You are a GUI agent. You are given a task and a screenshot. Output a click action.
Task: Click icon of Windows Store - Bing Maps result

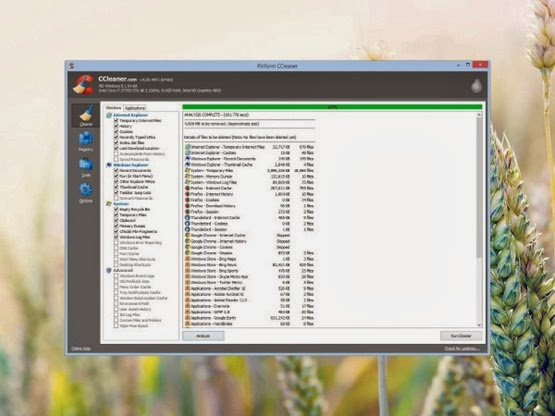point(188,259)
